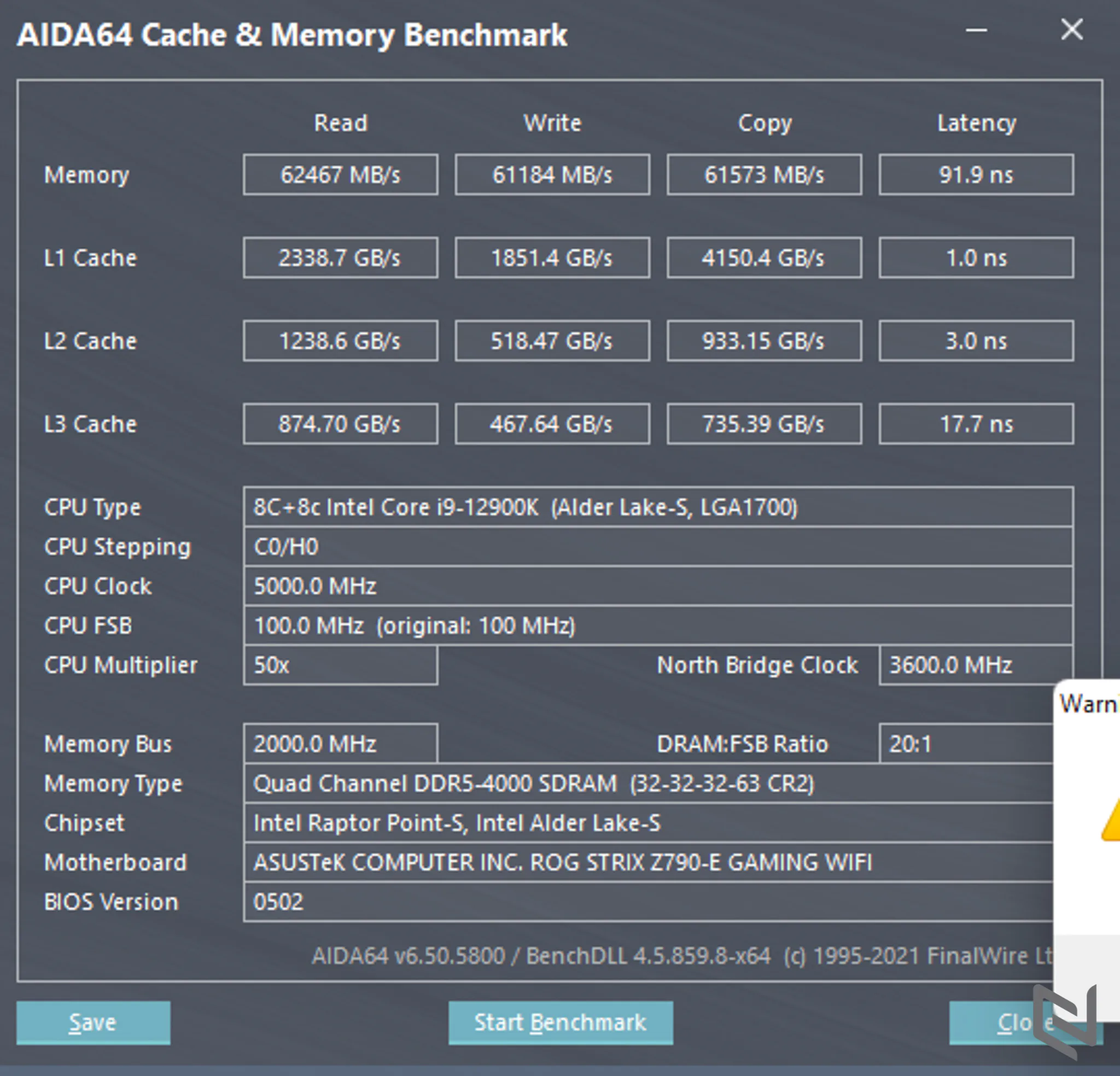Minimize the AIDA64 benchmark window

coord(977,30)
